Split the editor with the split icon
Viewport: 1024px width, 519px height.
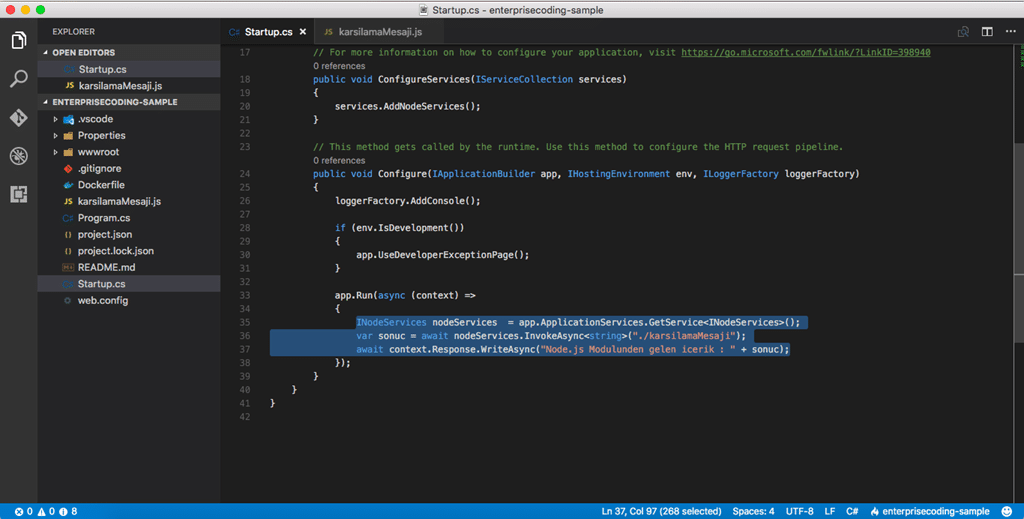tap(987, 31)
